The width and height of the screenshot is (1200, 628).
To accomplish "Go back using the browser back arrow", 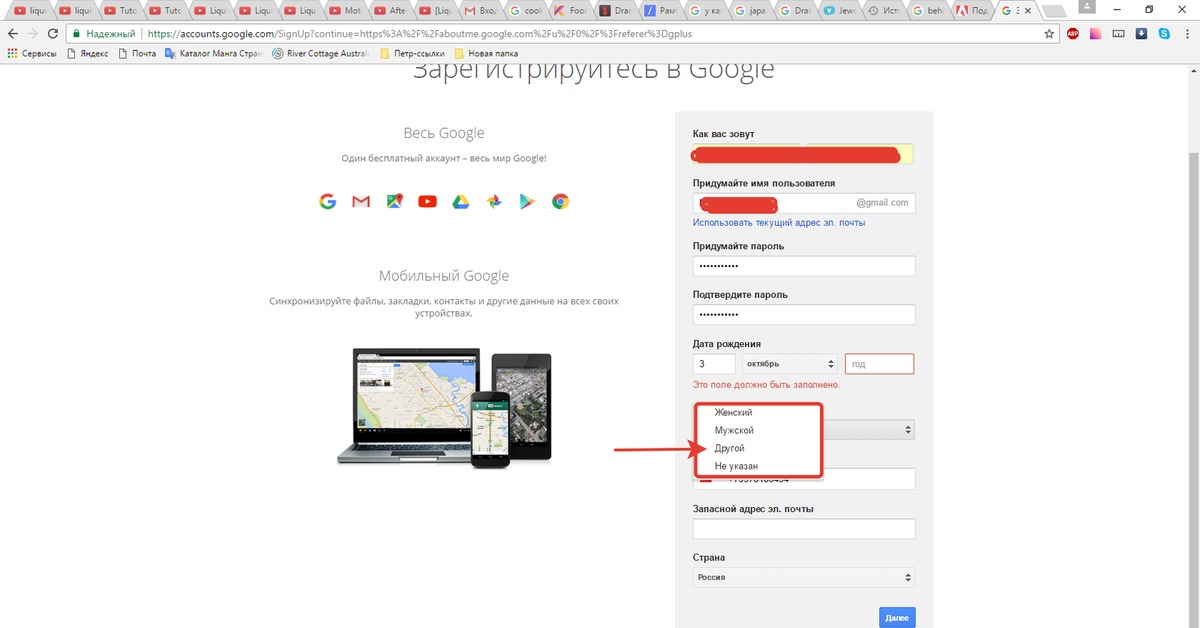I will click(x=11, y=33).
